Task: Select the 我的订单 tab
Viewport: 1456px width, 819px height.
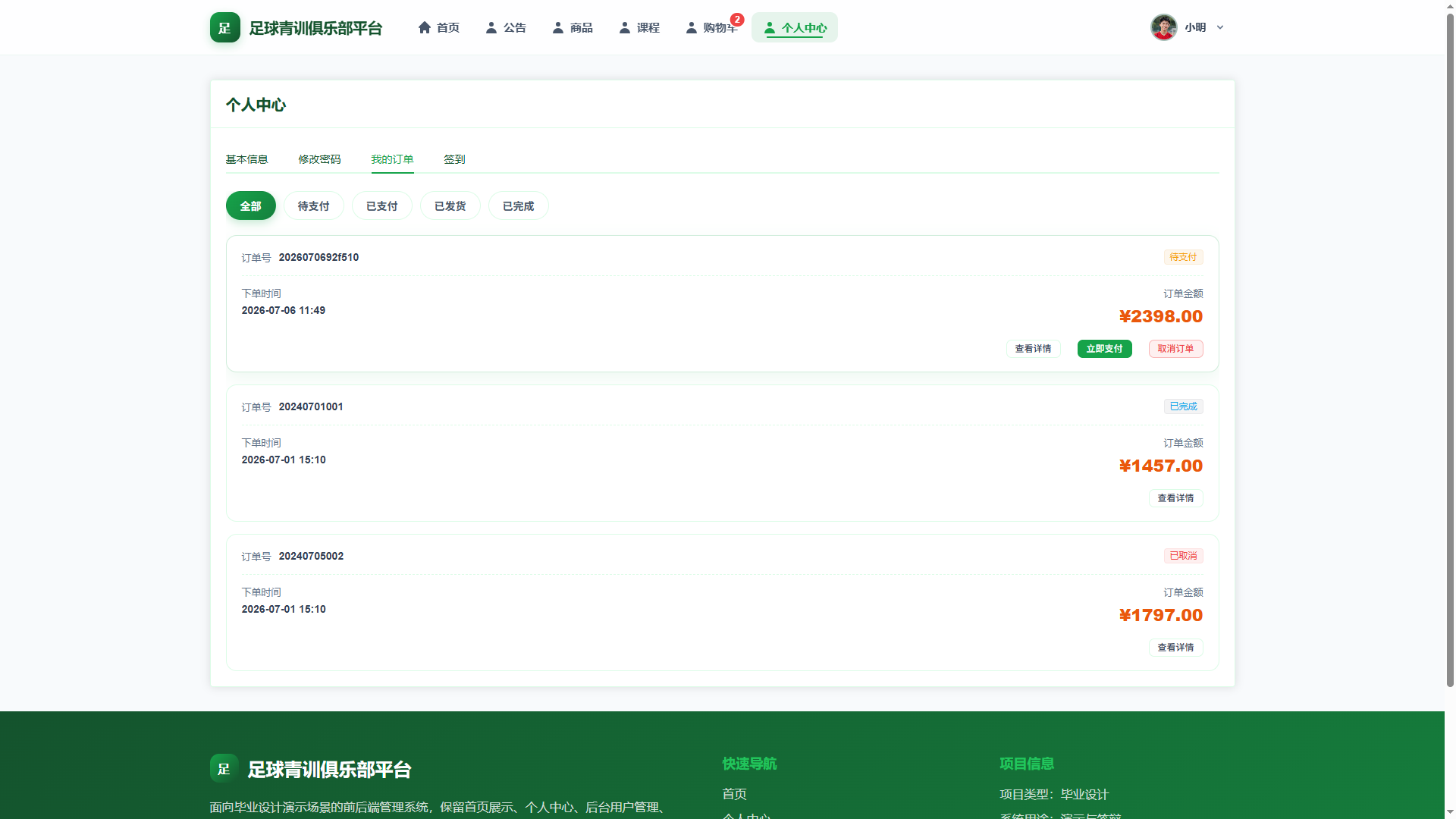Action: coord(393,159)
